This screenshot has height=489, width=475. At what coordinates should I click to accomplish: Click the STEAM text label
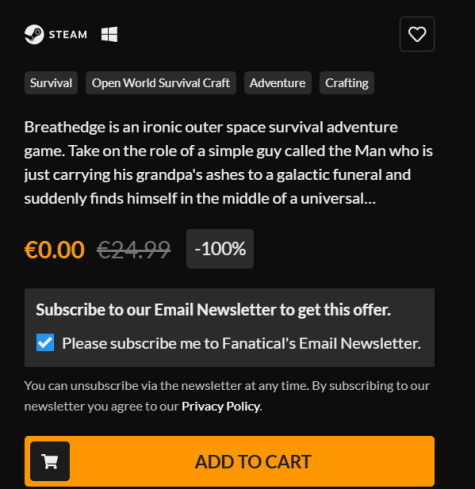68,35
